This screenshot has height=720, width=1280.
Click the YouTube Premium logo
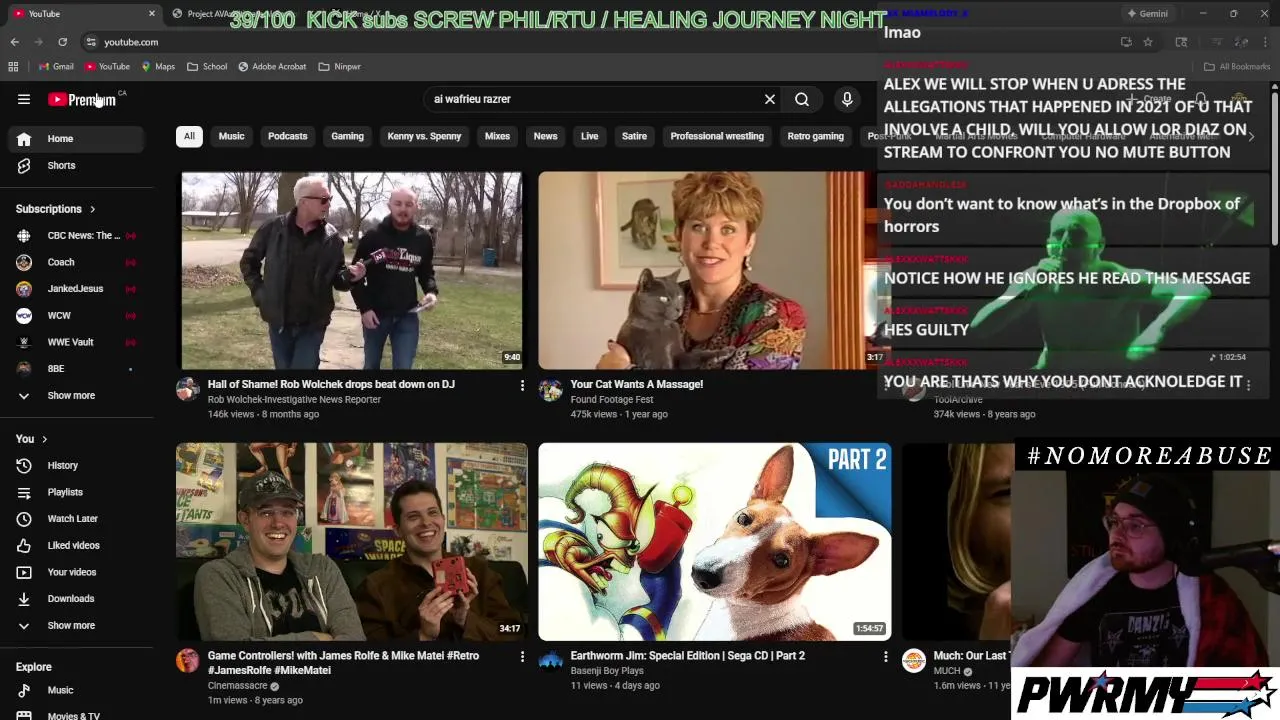point(82,99)
